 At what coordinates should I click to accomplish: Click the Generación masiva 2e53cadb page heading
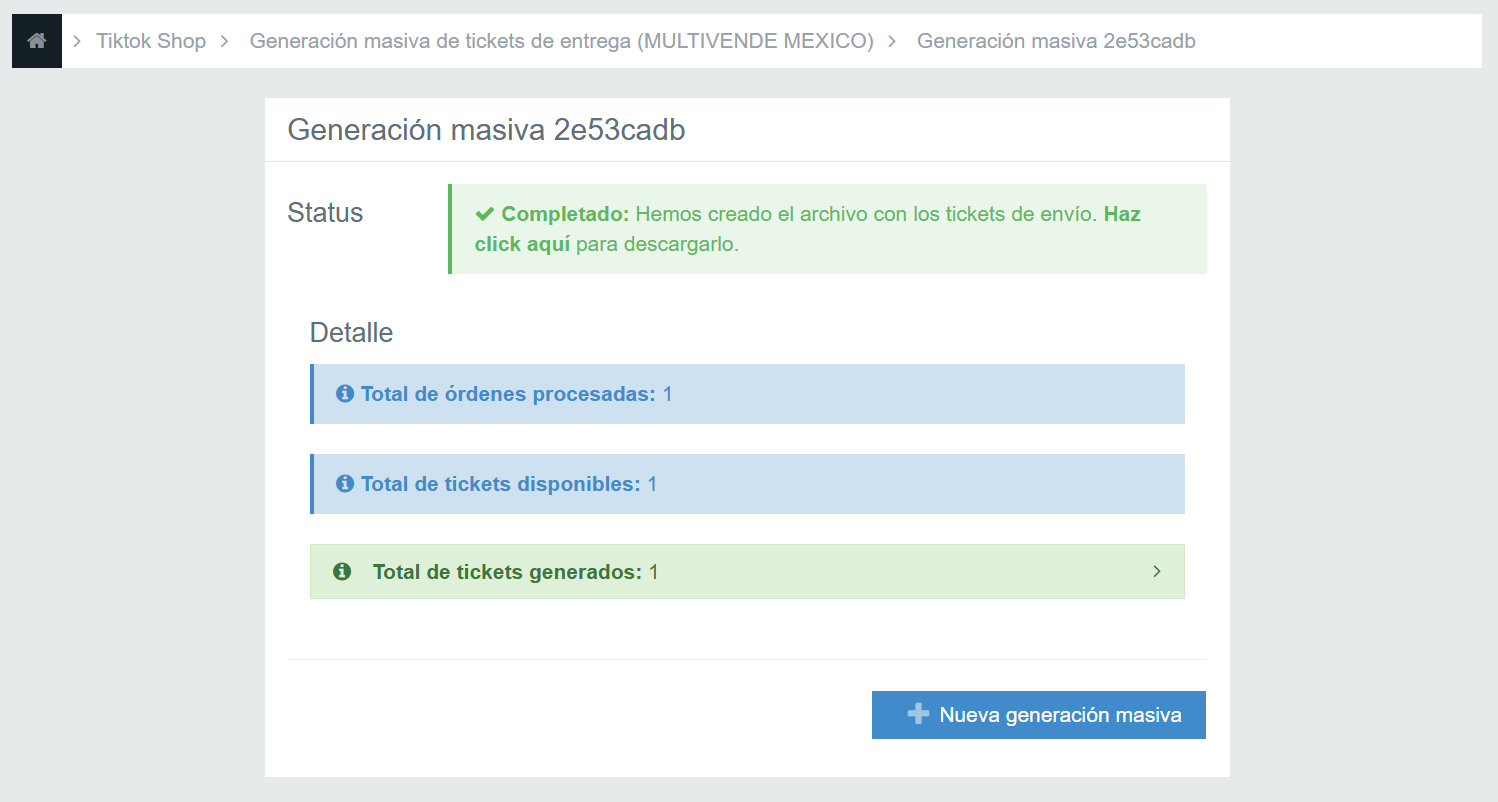(x=486, y=130)
